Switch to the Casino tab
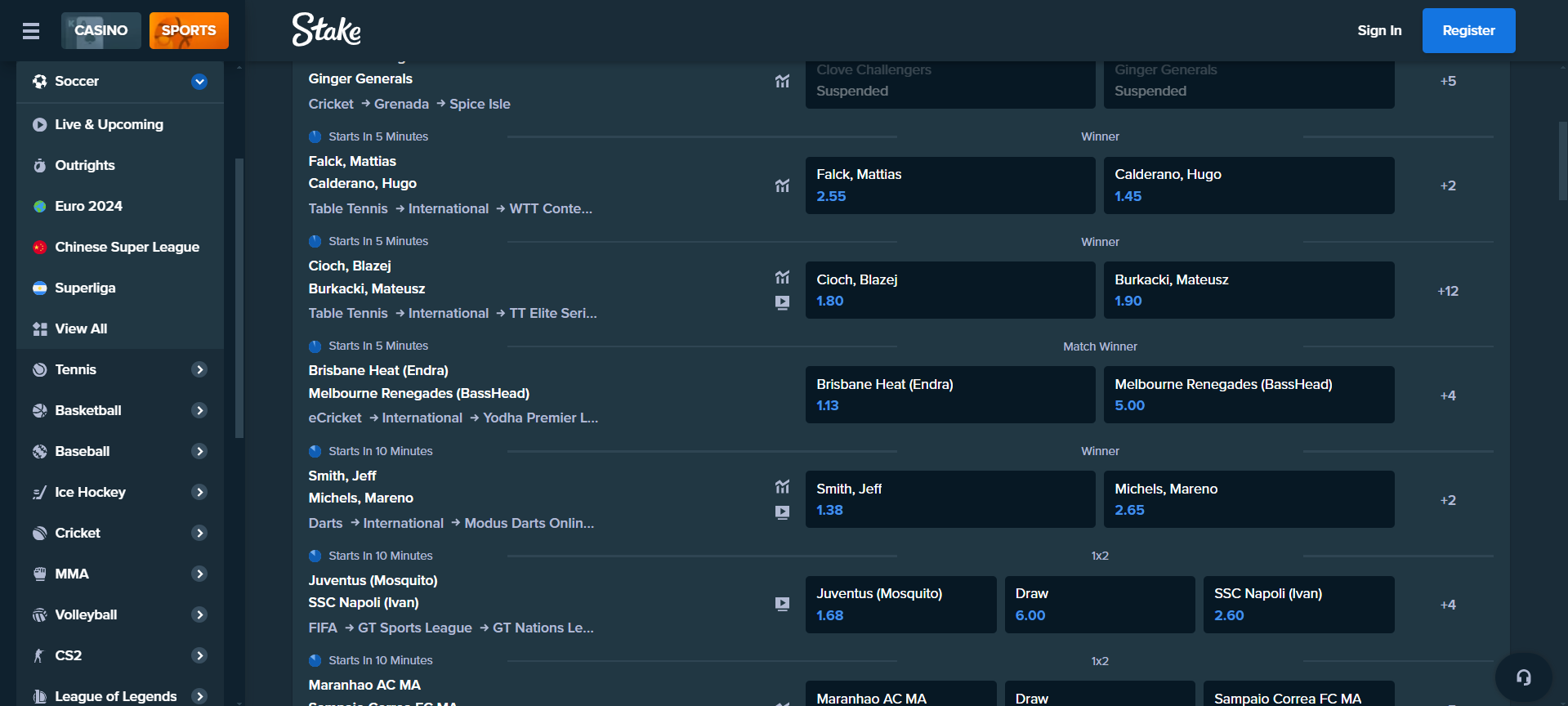The width and height of the screenshot is (1568, 706). pos(101,30)
